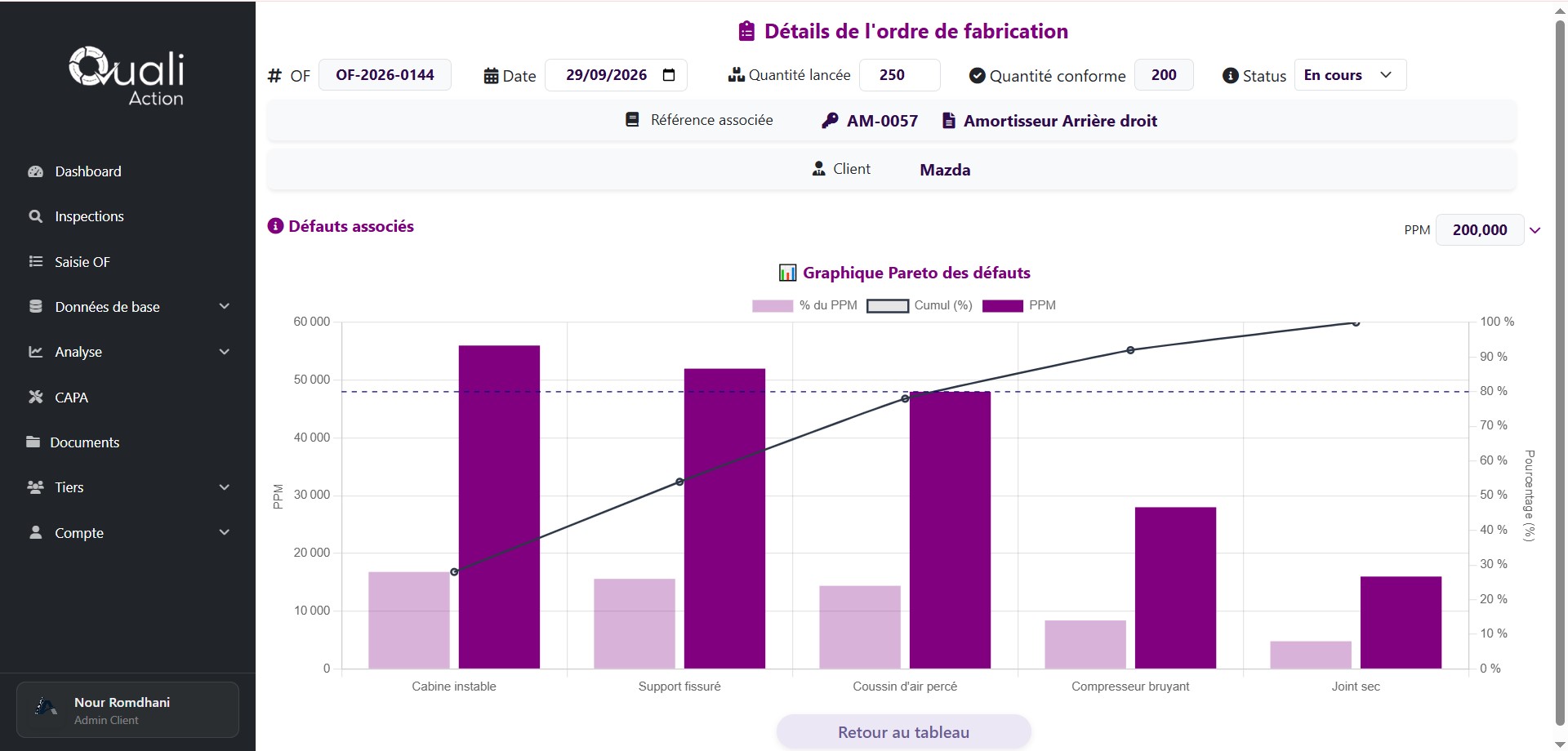This screenshot has width=1568, height=751.
Task: Click the Quantité lancée field showing 250
Action: [x=899, y=75]
